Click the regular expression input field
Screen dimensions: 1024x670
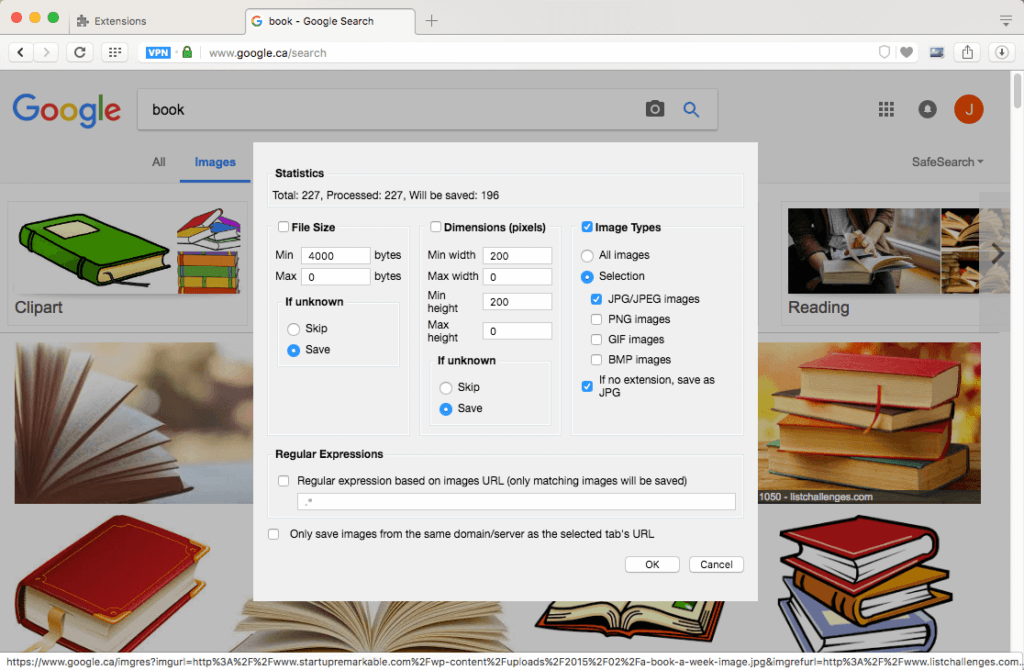(x=516, y=502)
